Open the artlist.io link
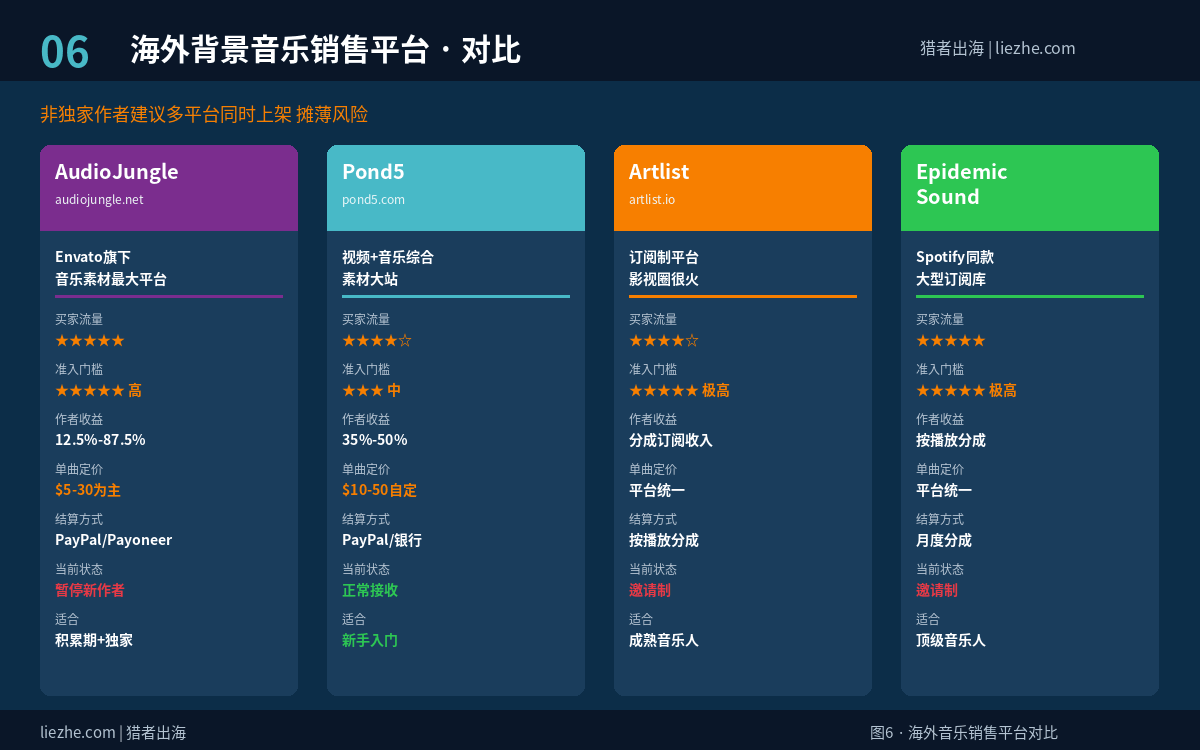 tap(652, 199)
